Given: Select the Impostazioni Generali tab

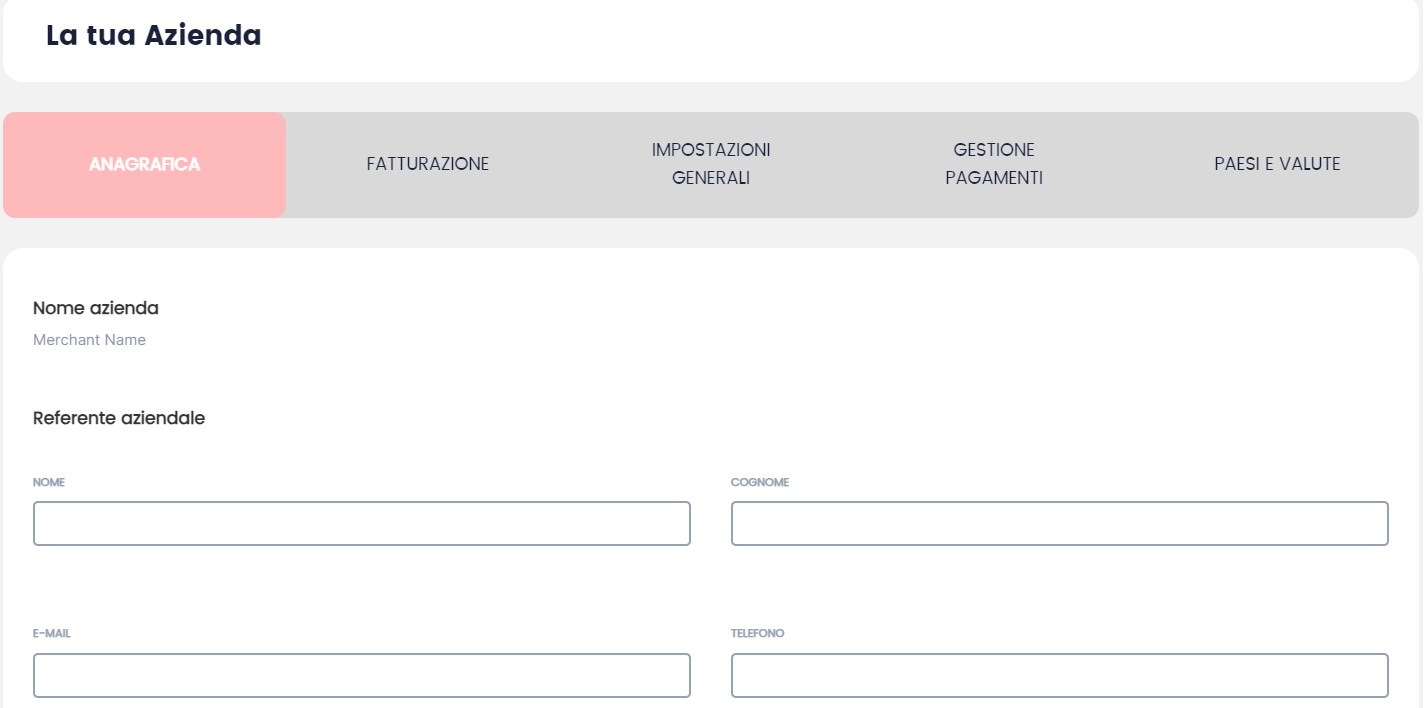Looking at the screenshot, I should tap(711, 164).
